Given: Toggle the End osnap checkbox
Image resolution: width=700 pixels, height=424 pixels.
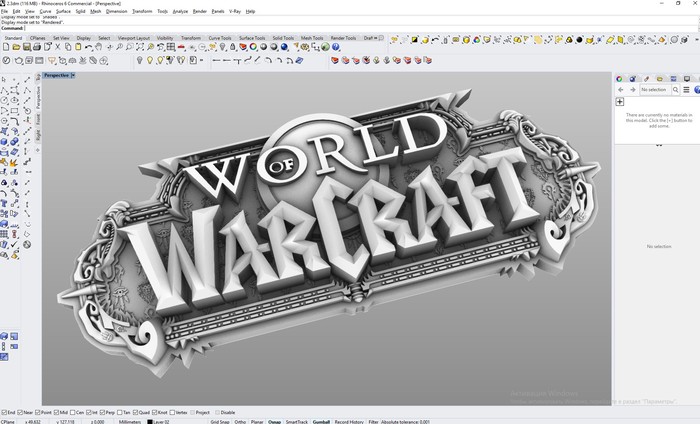Looking at the screenshot, I should click(4, 412).
